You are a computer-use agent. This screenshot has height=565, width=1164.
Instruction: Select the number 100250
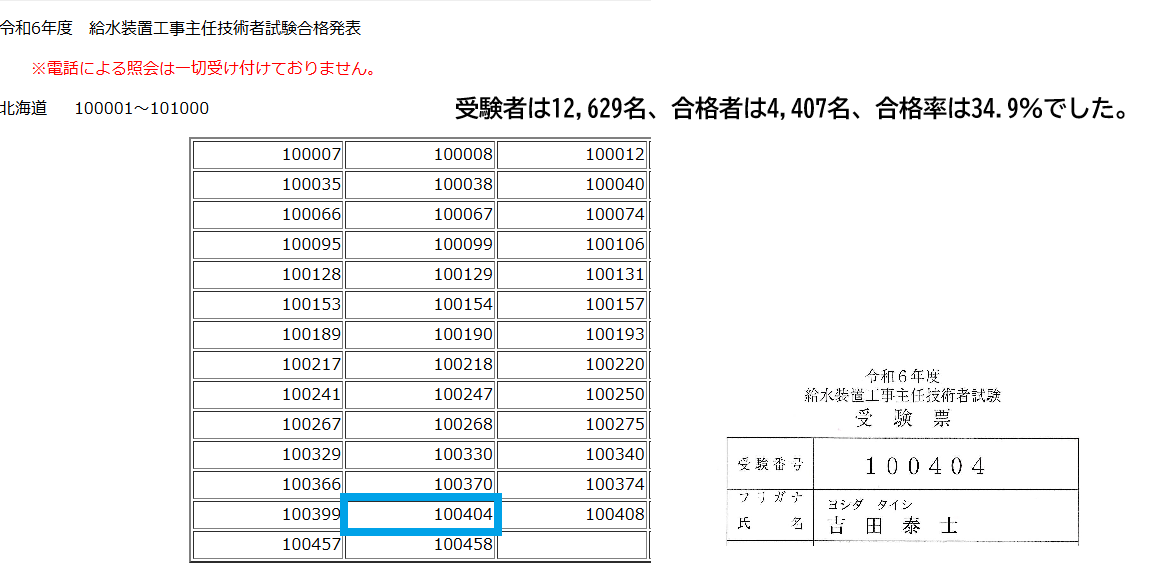pyautogui.click(x=615, y=394)
